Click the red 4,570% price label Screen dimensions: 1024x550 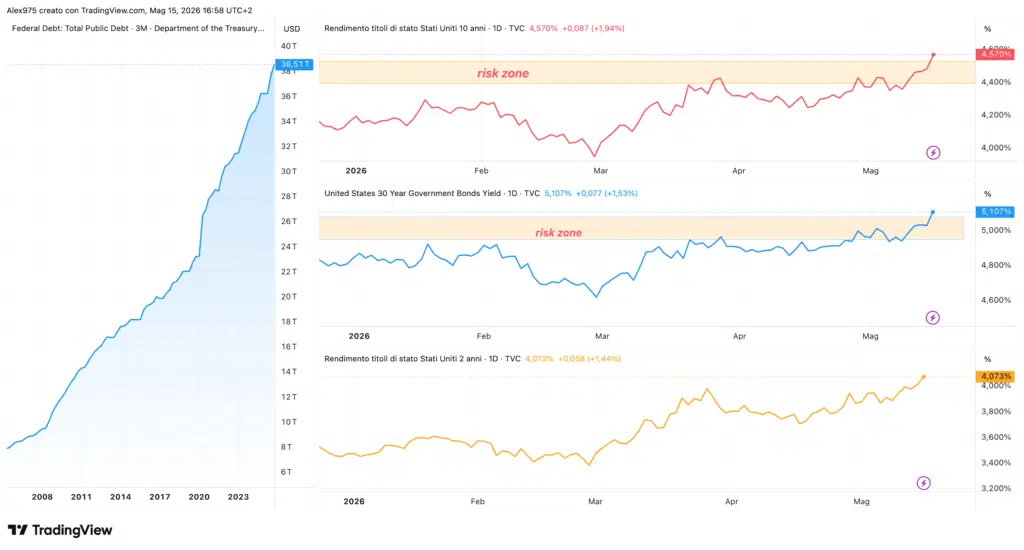pos(995,54)
